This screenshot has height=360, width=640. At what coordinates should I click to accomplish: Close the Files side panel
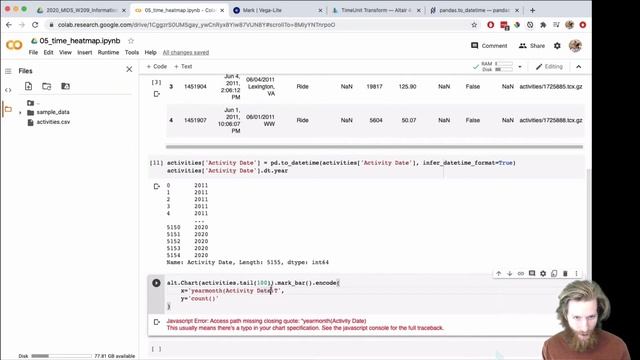[x=129, y=69]
